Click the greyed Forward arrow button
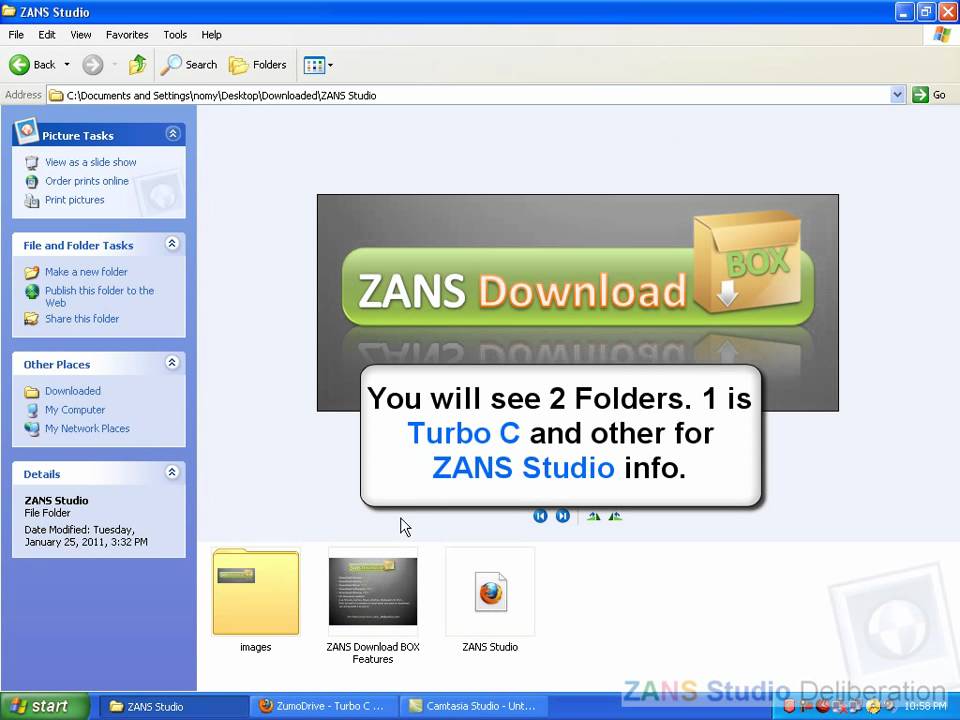Screen dimensions: 960x720 pyautogui.click(x=93, y=64)
